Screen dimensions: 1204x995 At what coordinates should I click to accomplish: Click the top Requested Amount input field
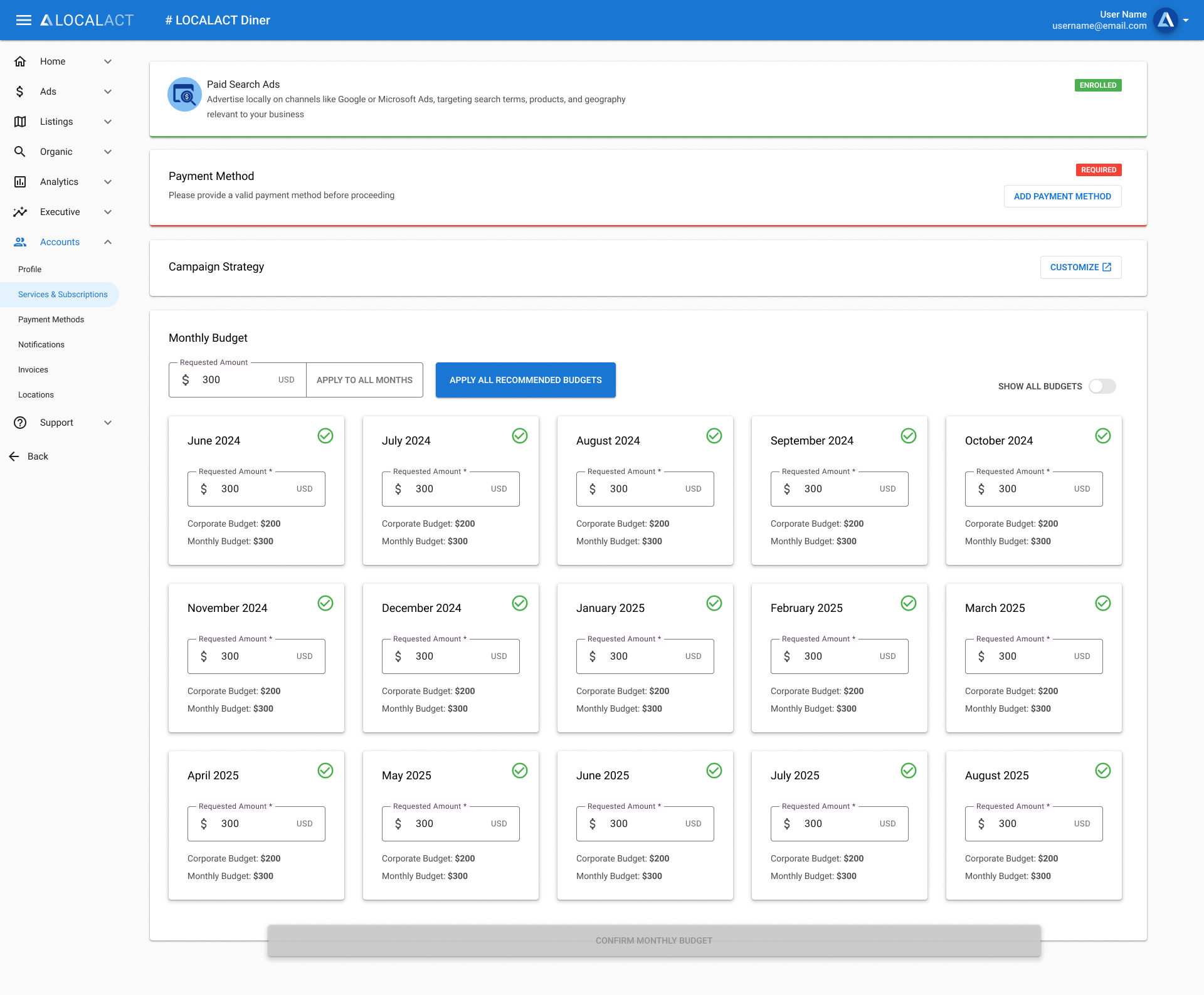[238, 380]
